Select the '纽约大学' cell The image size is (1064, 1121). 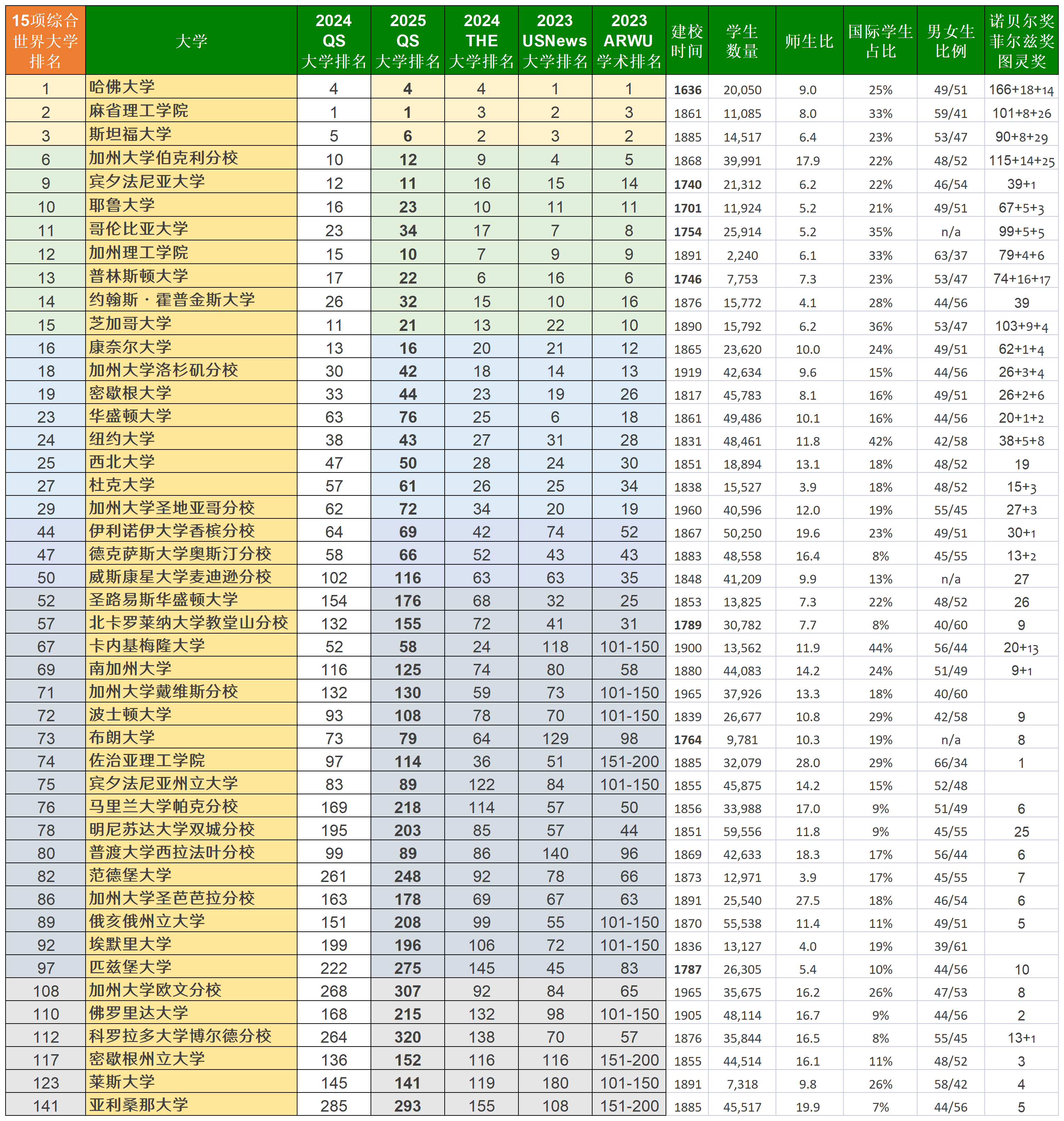pos(191,438)
